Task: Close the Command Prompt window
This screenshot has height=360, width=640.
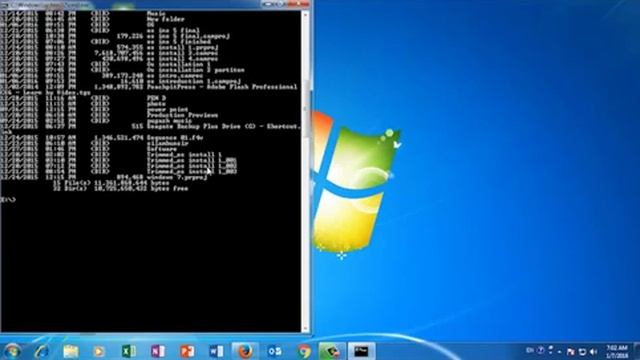Action: (298, 4)
